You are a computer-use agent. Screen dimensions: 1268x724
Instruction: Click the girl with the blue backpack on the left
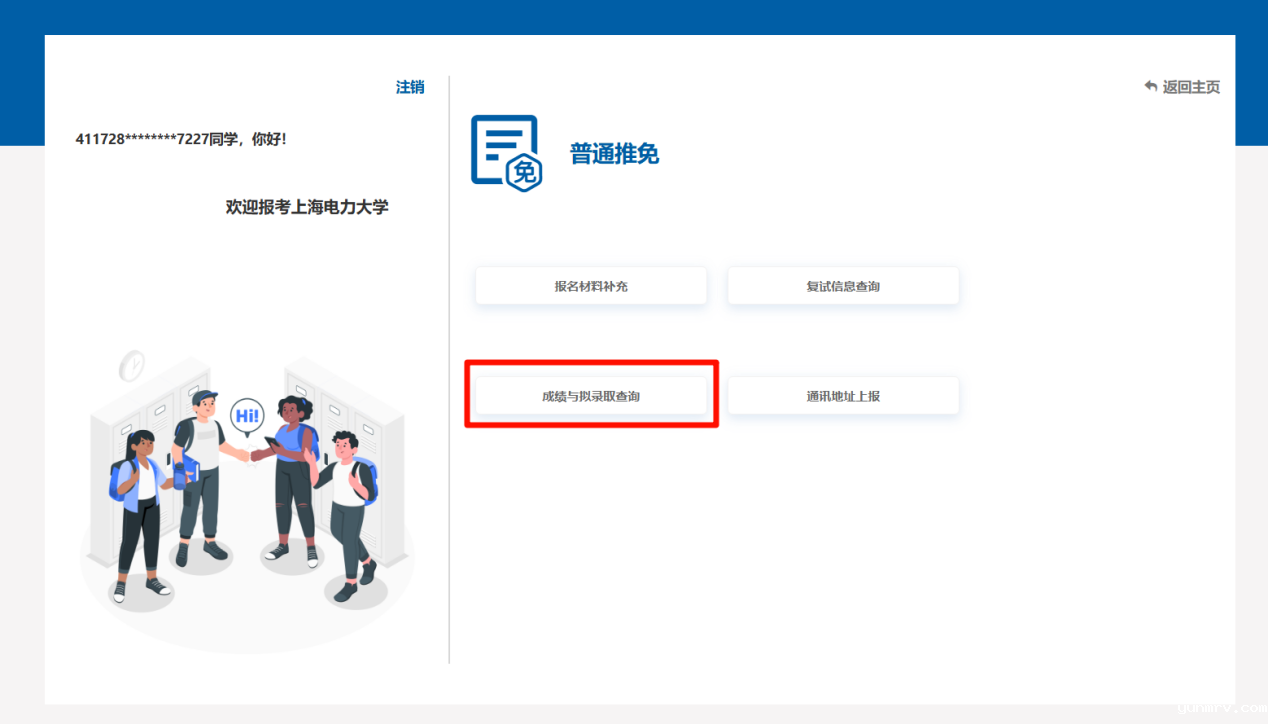click(x=138, y=510)
